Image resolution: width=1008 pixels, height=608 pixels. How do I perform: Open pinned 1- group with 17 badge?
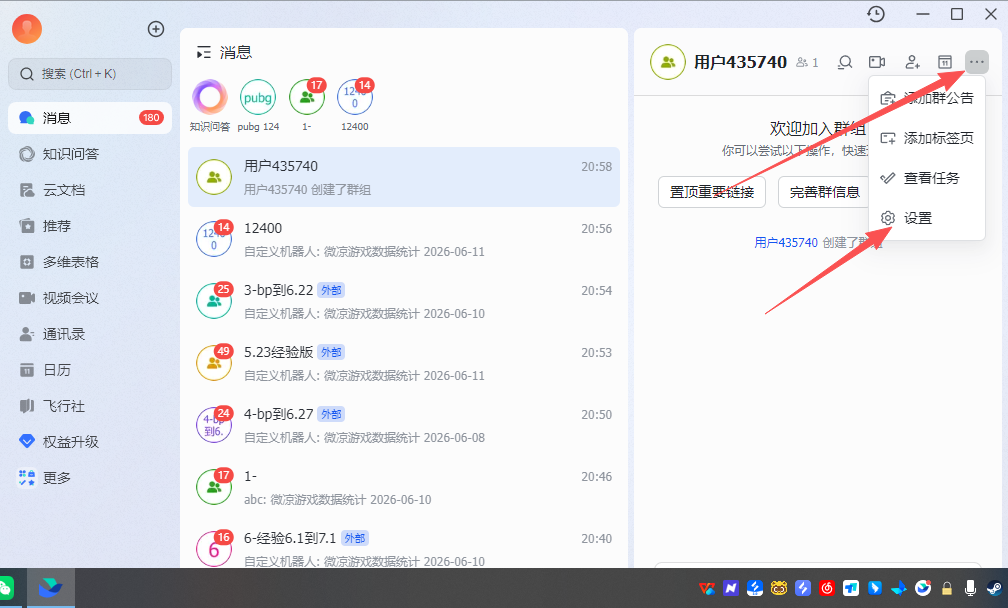point(307,105)
